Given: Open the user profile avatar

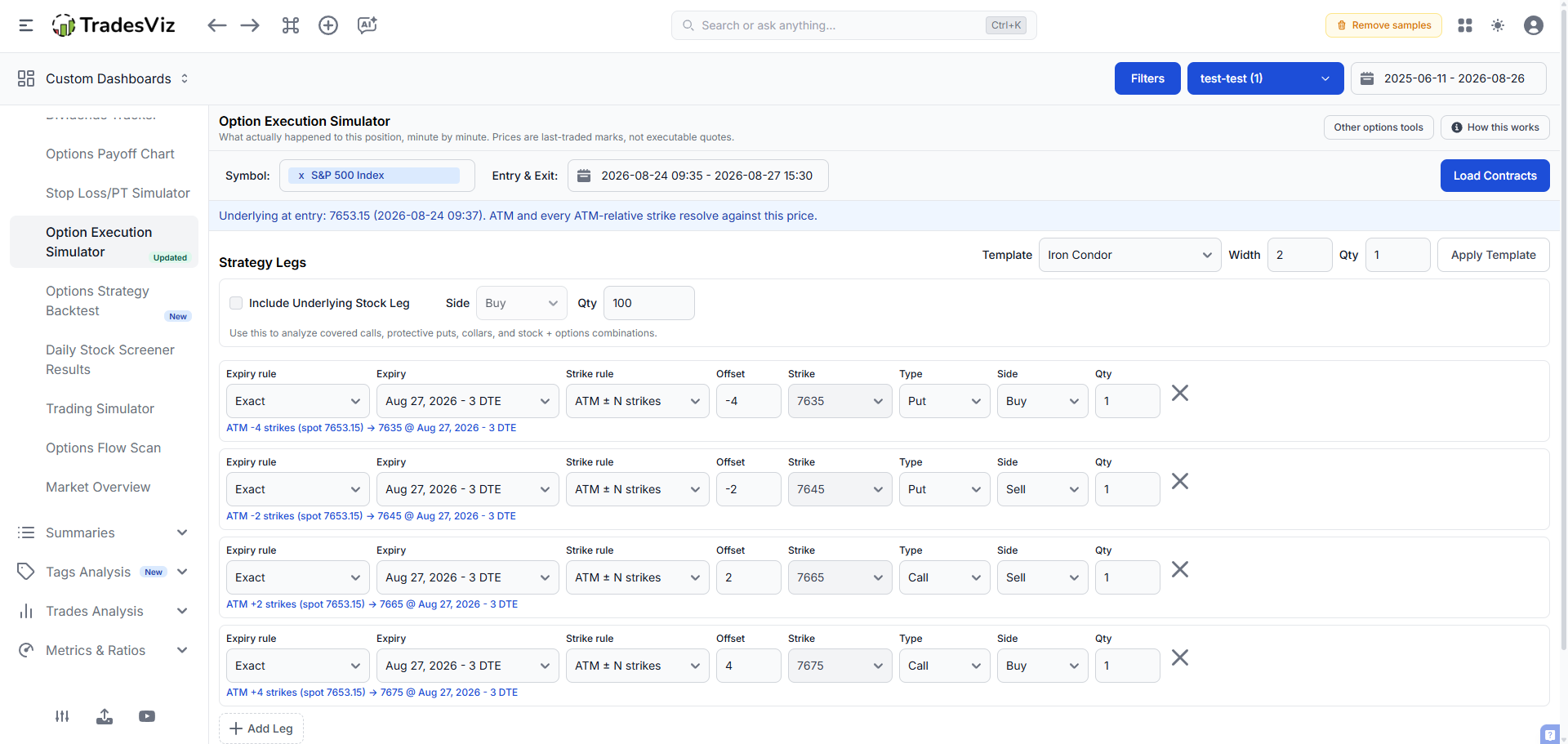Looking at the screenshot, I should click(x=1534, y=25).
